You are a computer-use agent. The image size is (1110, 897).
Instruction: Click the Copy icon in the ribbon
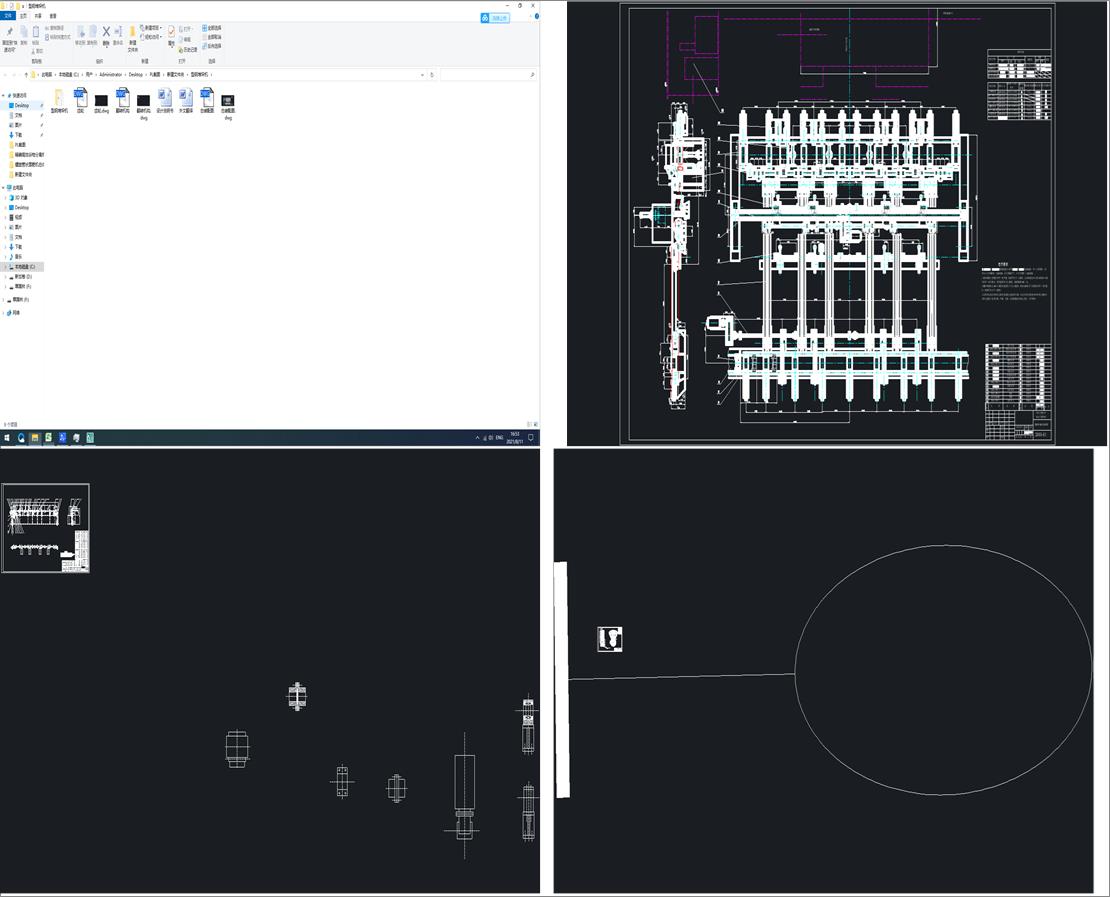click(23, 32)
